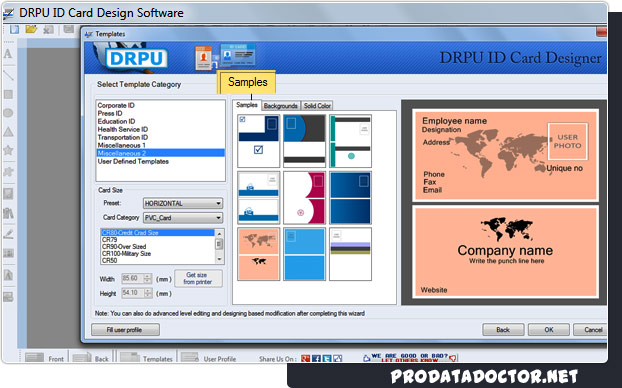Screen dimensions: 622x388
Task: Select the Text tool with letter A
Action: [x=8, y=54]
